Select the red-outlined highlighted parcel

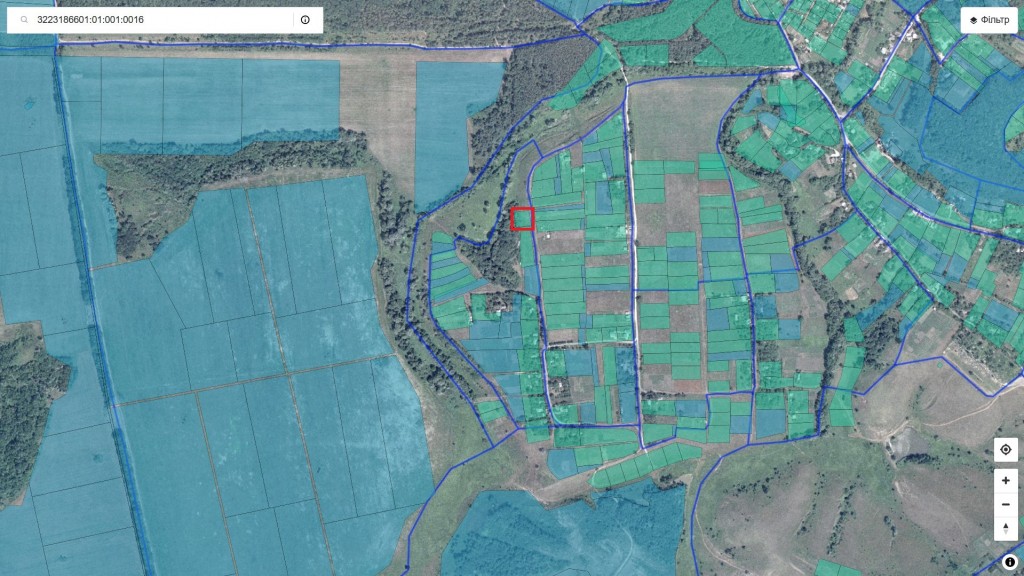tap(522, 219)
